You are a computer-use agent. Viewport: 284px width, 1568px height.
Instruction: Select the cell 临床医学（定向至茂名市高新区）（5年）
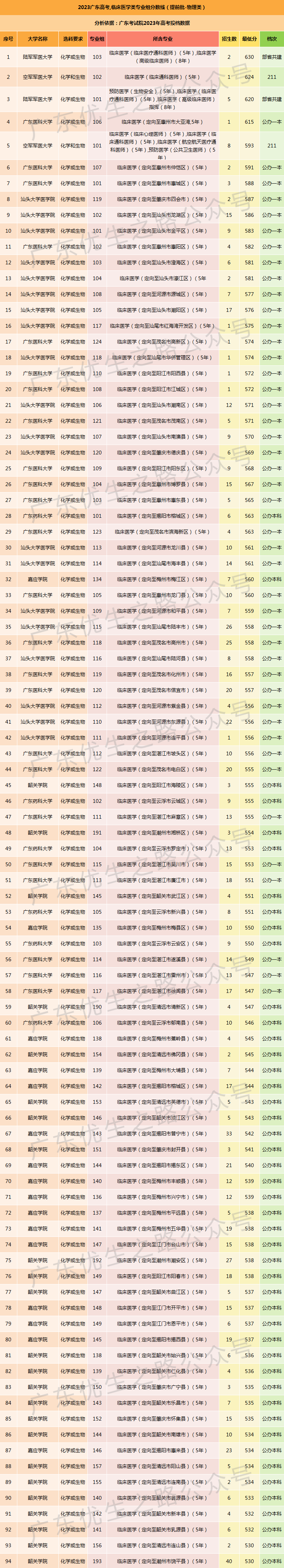(x=162, y=342)
